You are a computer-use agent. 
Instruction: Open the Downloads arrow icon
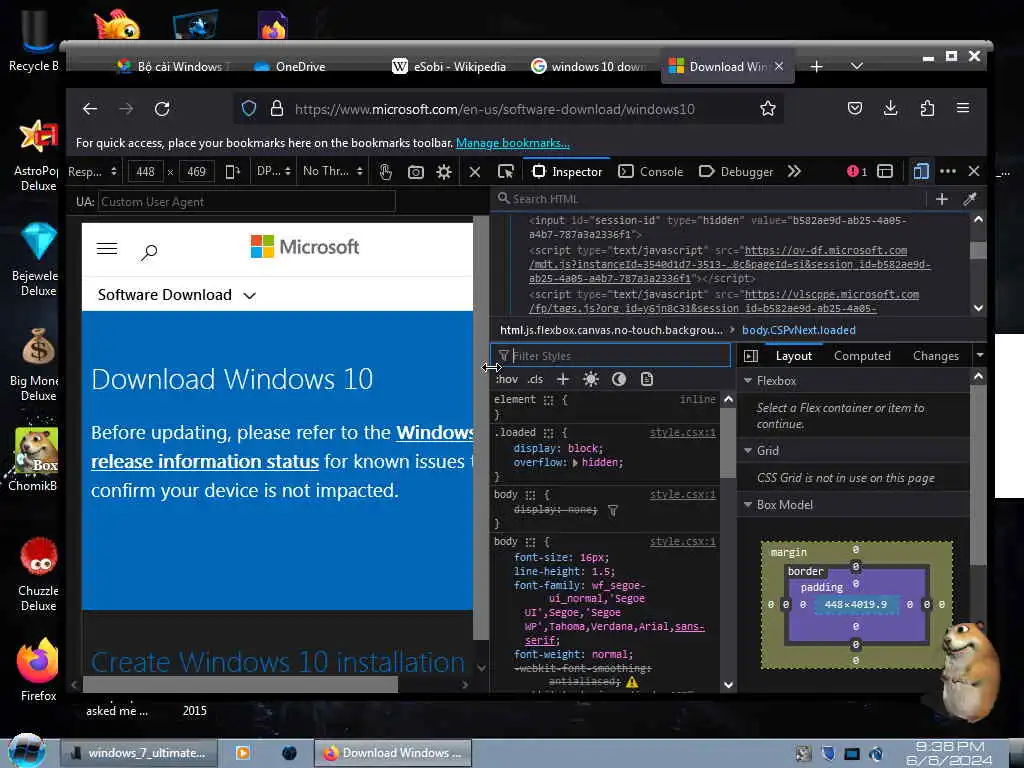point(890,108)
